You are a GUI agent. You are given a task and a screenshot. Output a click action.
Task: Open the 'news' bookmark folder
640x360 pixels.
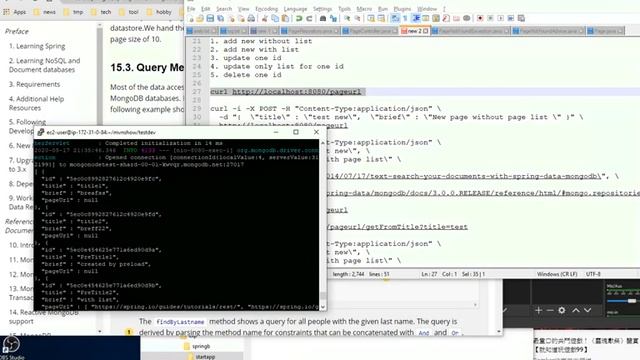[44, 12]
